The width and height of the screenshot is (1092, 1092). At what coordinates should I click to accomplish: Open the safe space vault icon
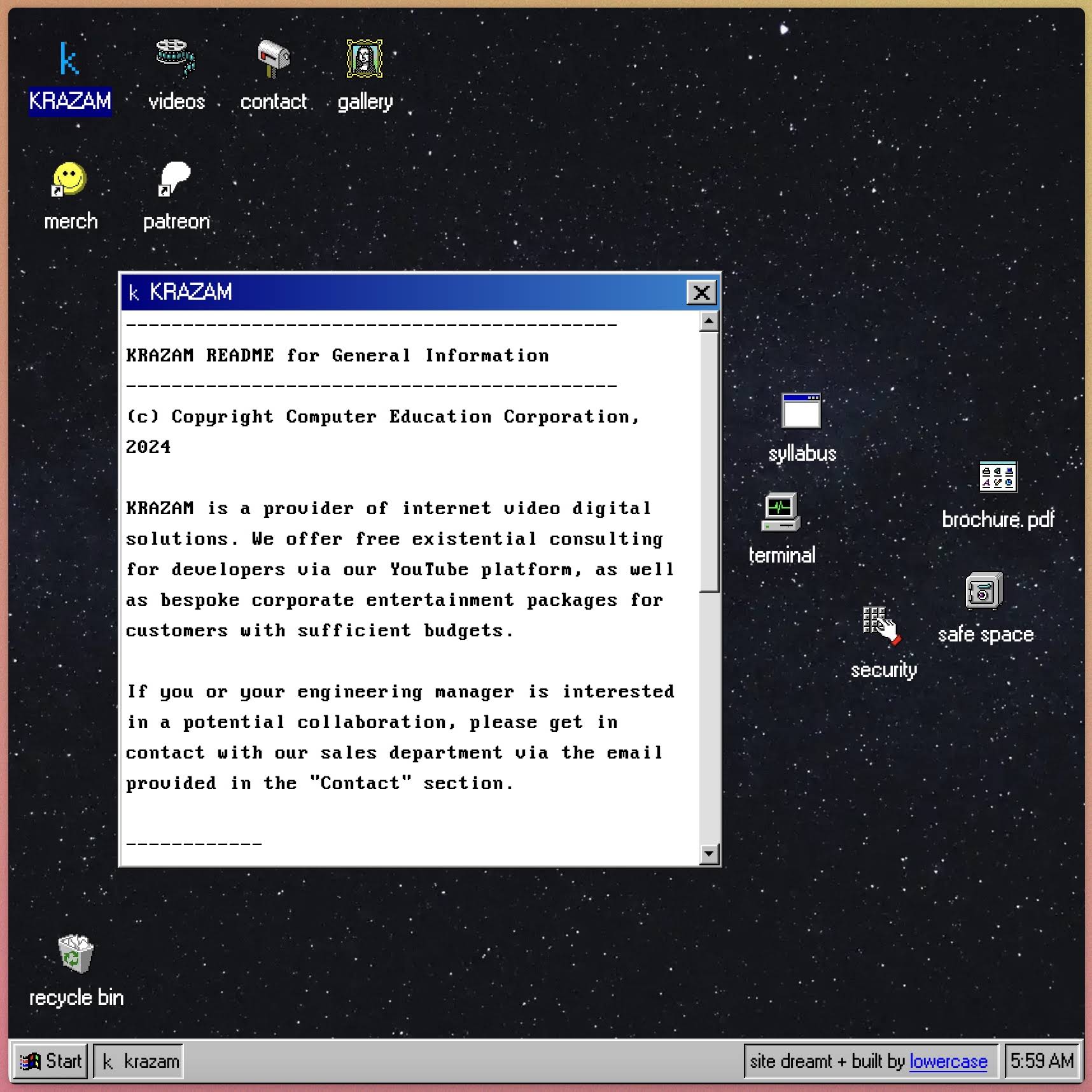point(984,592)
